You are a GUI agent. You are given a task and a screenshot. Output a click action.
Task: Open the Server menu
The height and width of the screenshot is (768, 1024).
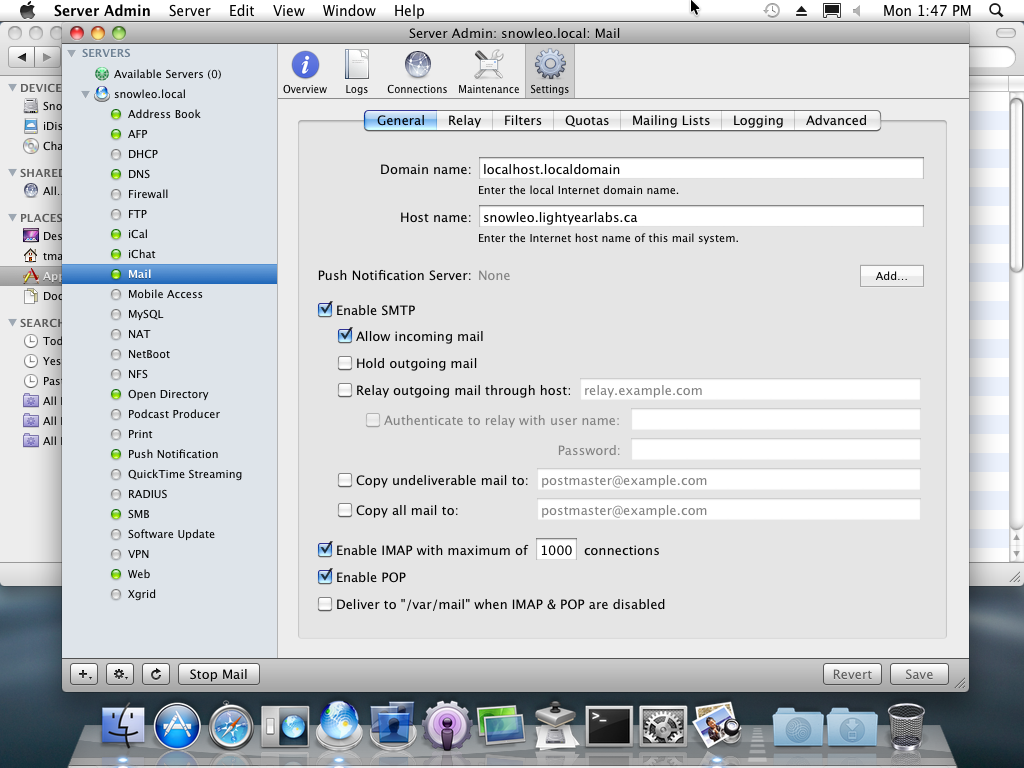[x=189, y=10]
